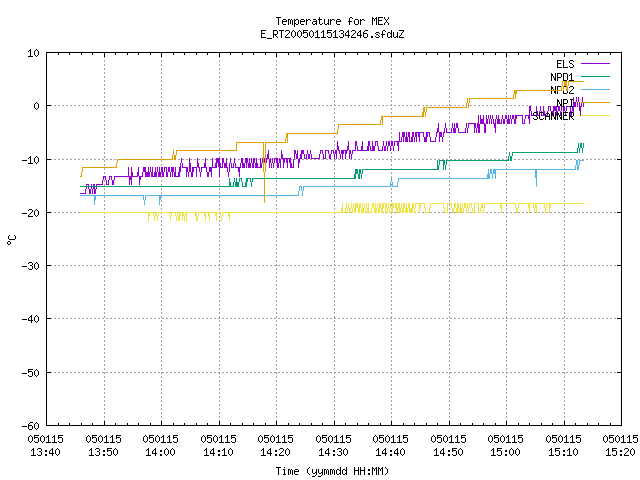
Task: Click the y-axis label '0'
Action: (x=36, y=106)
